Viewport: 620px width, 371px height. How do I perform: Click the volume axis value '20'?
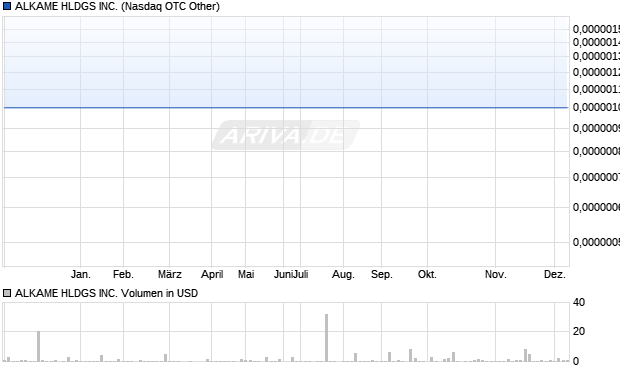pos(579,331)
